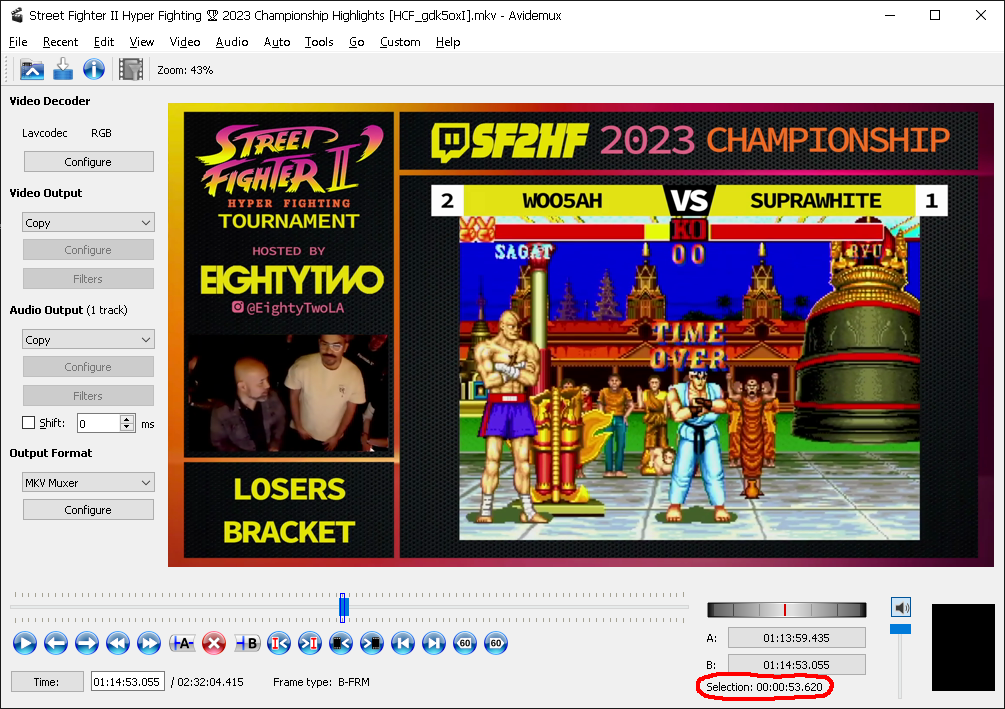Step back one frame with left arrow

(56, 643)
